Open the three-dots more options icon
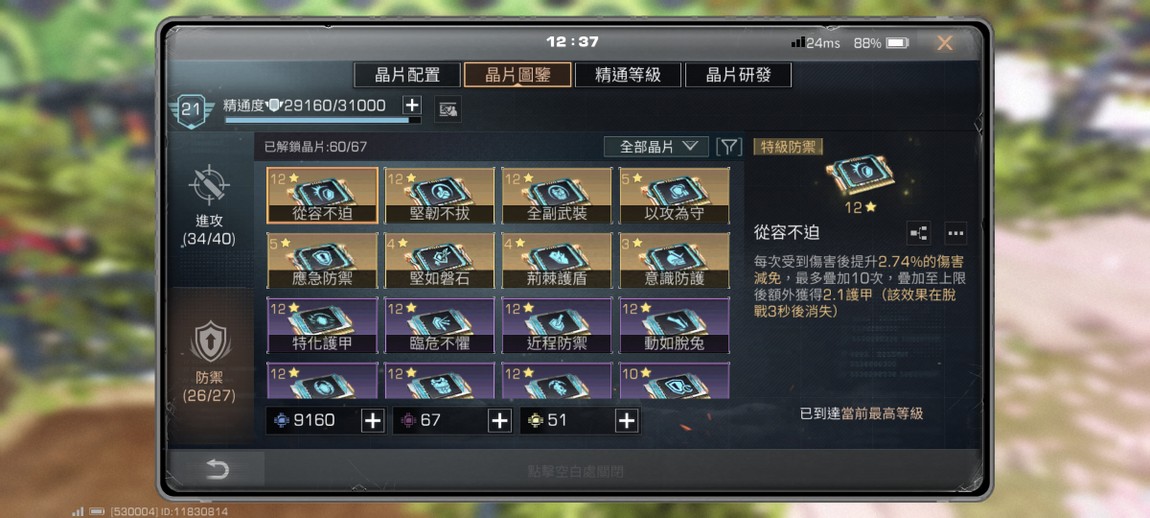Viewport: 1150px width, 518px height. click(x=955, y=233)
